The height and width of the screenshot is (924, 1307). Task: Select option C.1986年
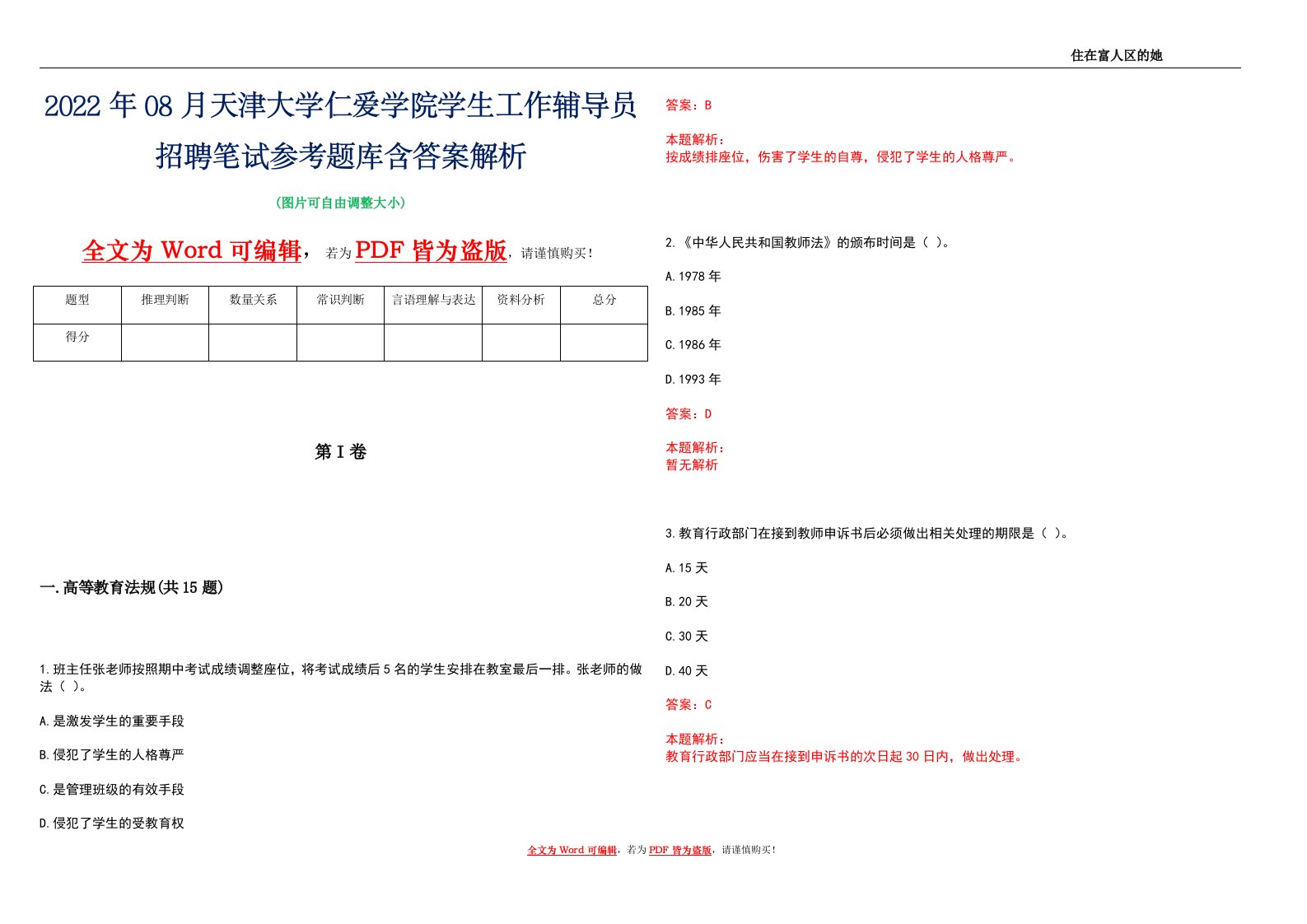693,345
